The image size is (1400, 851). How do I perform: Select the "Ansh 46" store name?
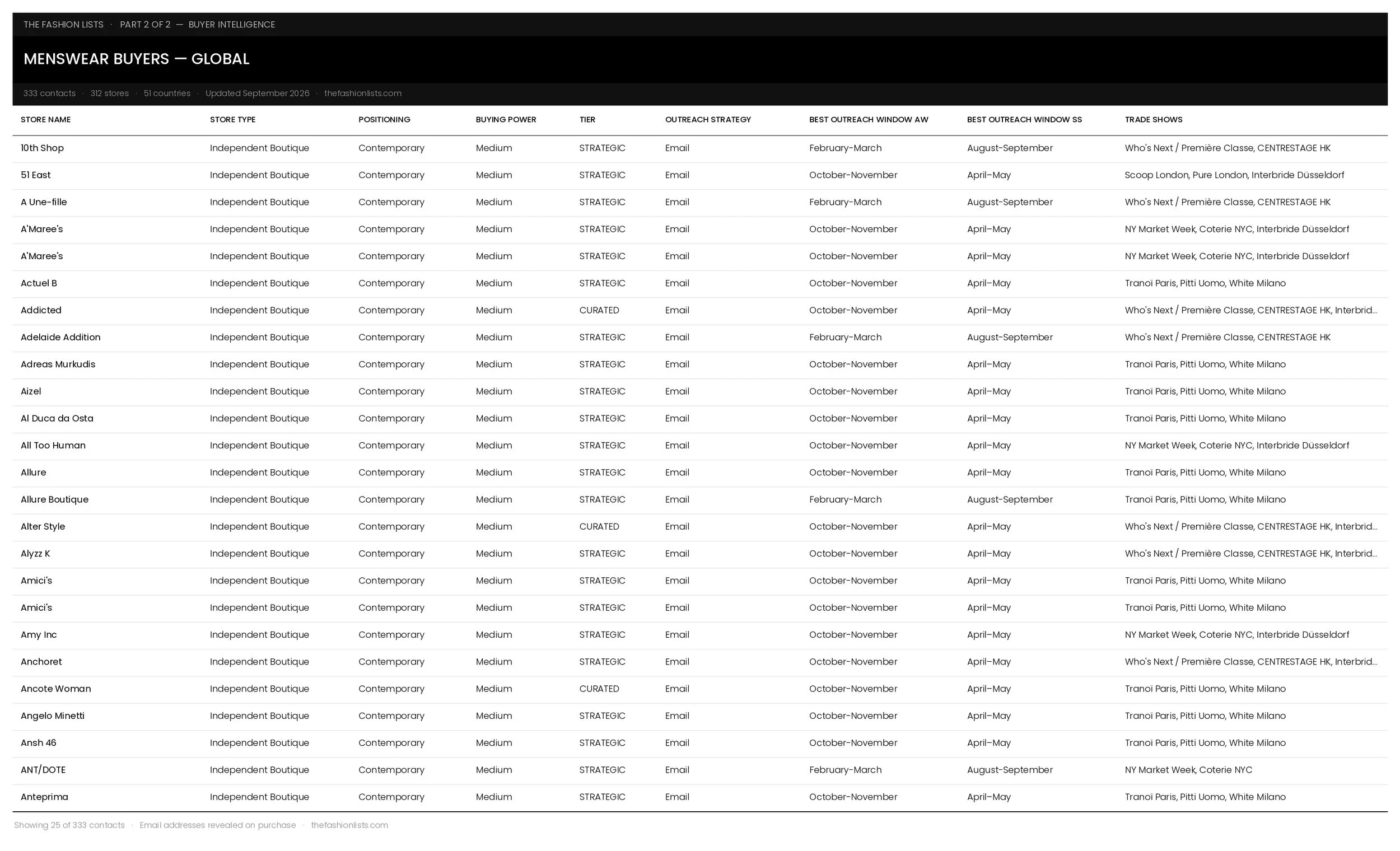click(x=38, y=742)
